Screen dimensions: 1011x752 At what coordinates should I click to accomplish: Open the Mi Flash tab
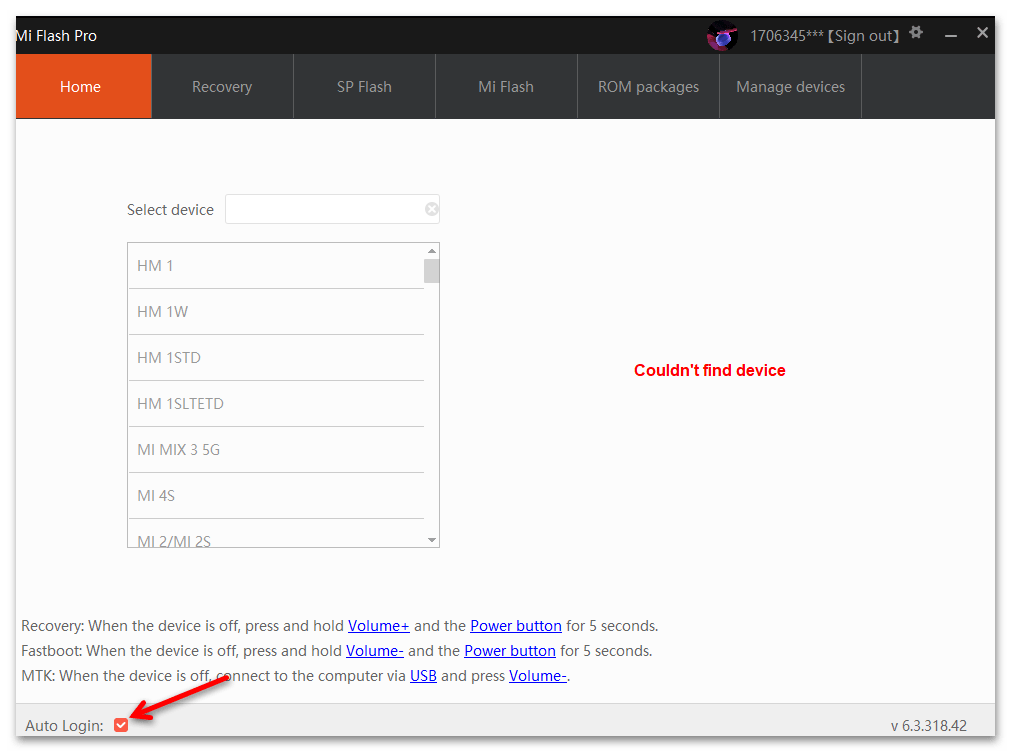pos(506,86)
